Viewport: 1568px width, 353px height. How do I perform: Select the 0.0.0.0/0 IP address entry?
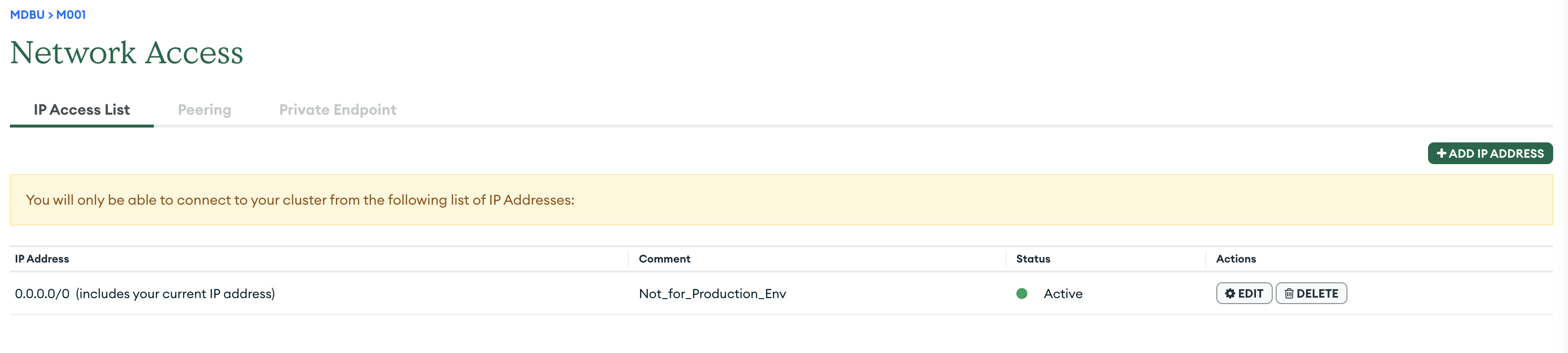[x=42, y=293]
